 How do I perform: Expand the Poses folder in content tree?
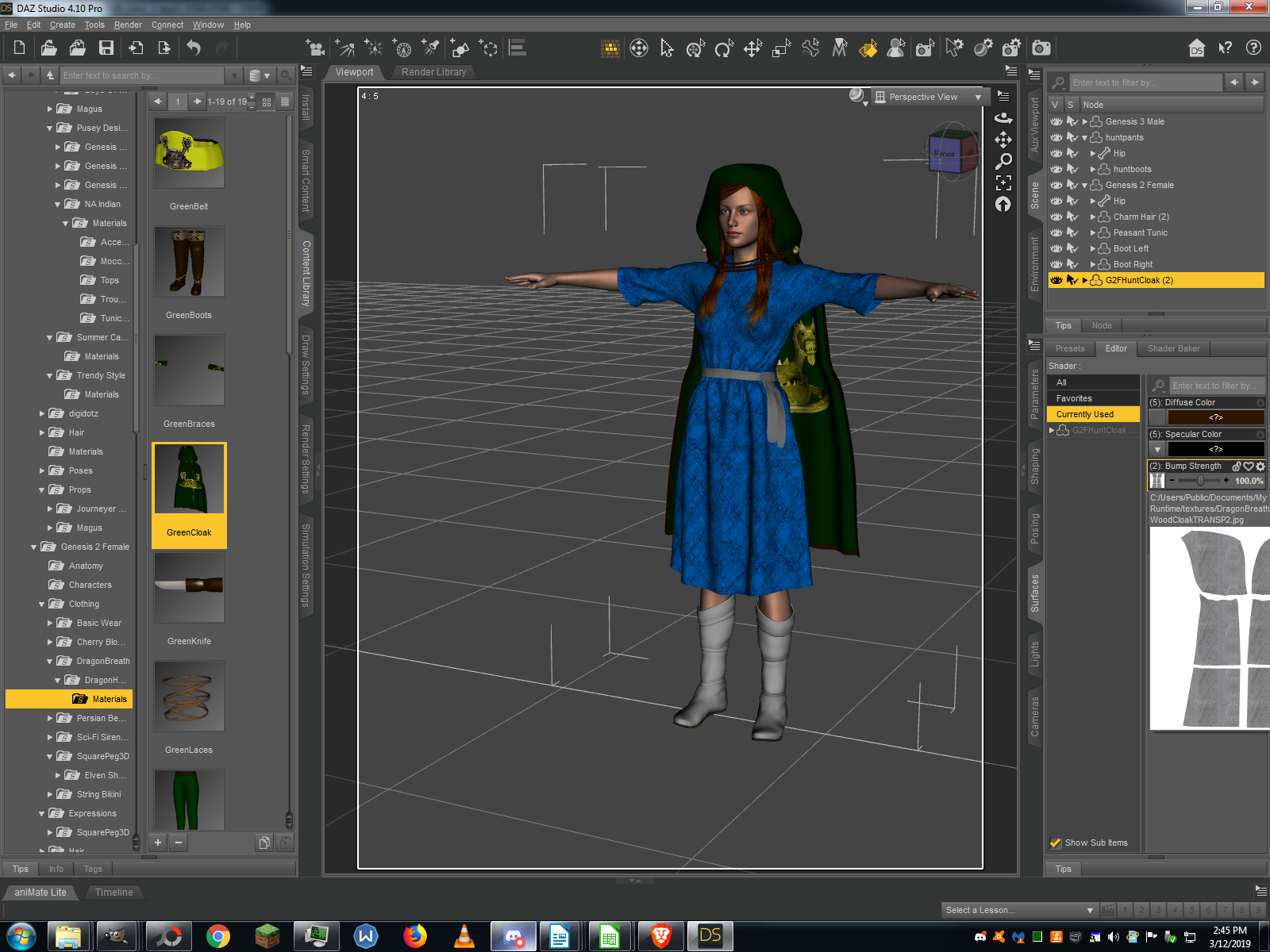[x=42, y=470]
